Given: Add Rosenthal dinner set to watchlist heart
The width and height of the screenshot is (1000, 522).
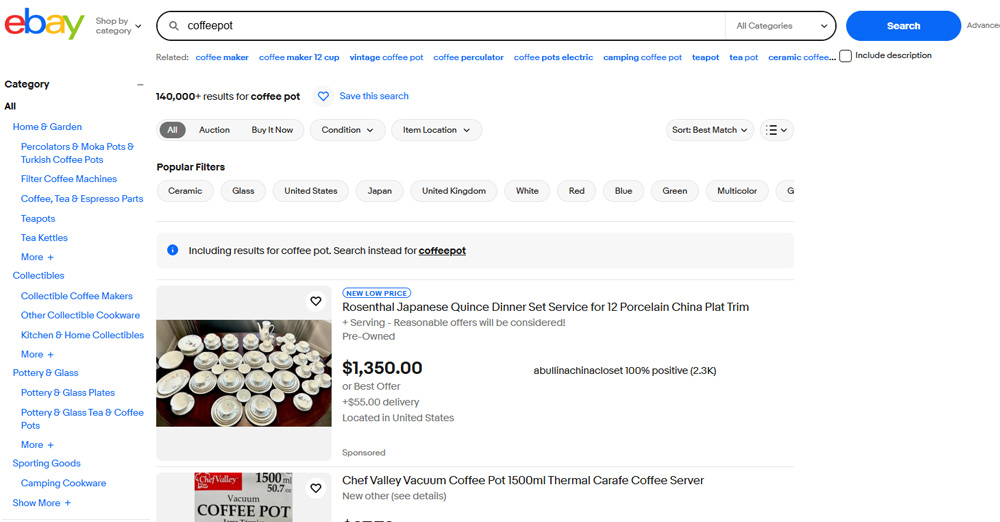Looking at the screenshot, I should [x=316, y=301].
